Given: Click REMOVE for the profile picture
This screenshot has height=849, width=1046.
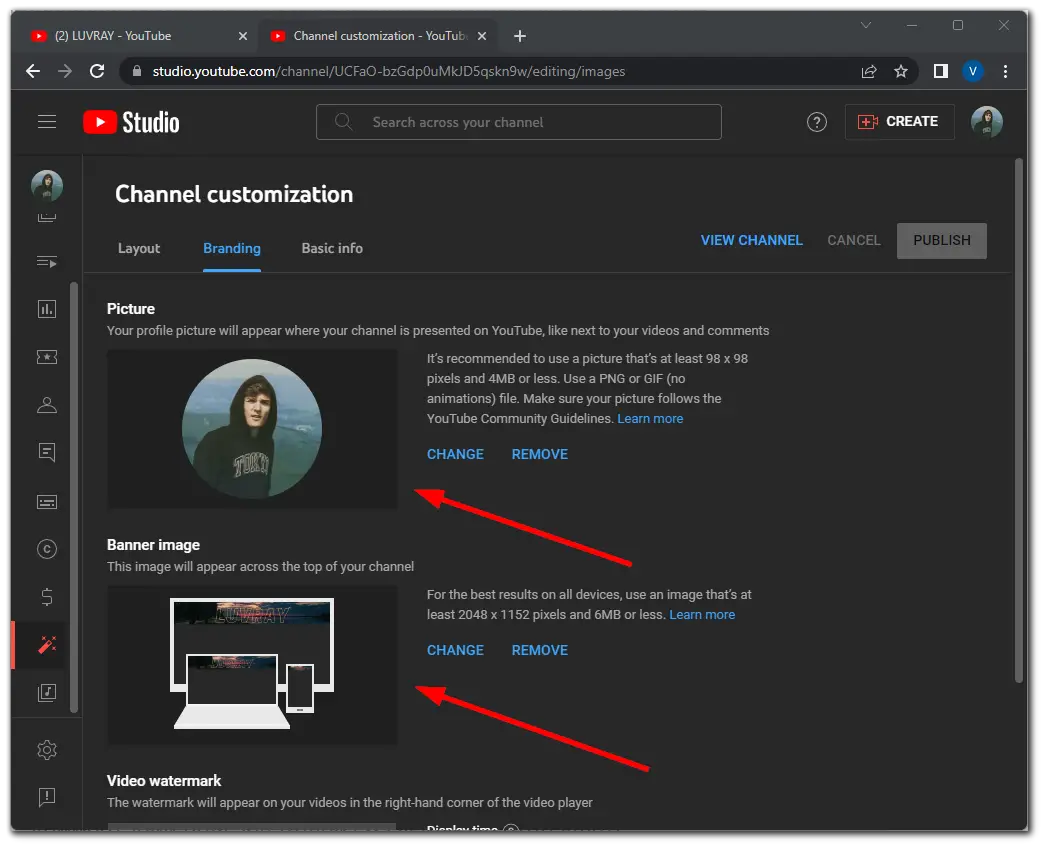Looking at the screenshot, I should click(540, 454).
